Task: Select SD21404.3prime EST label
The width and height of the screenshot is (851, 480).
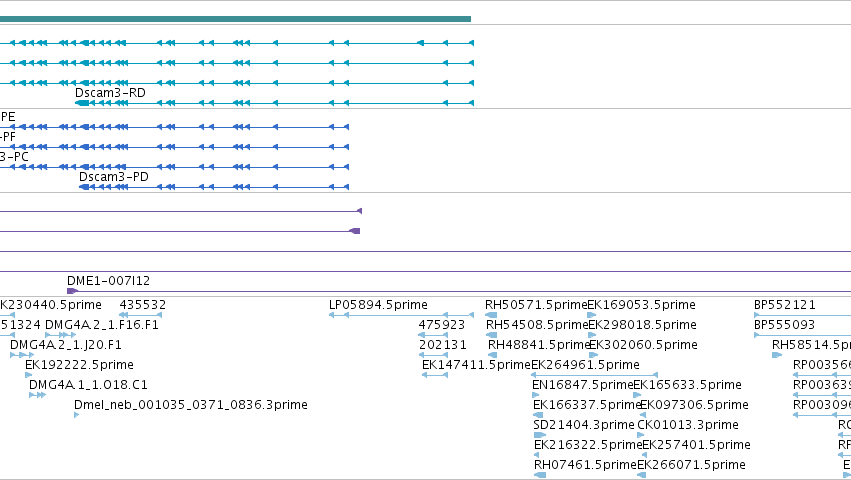Action: click(x=584, y=425)
